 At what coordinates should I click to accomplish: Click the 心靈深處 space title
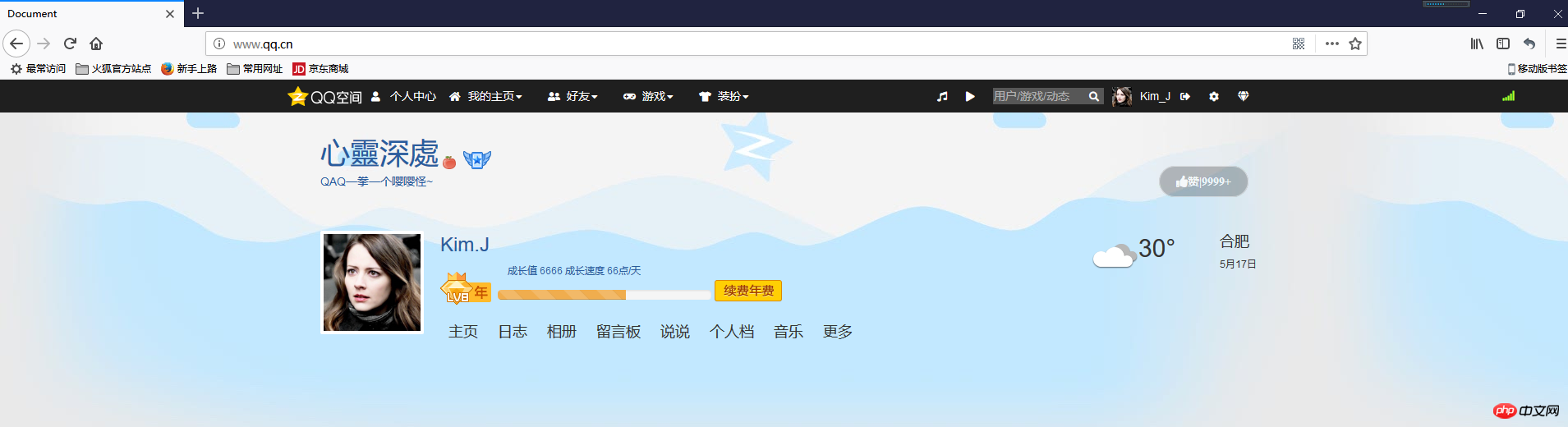[379, 154]
